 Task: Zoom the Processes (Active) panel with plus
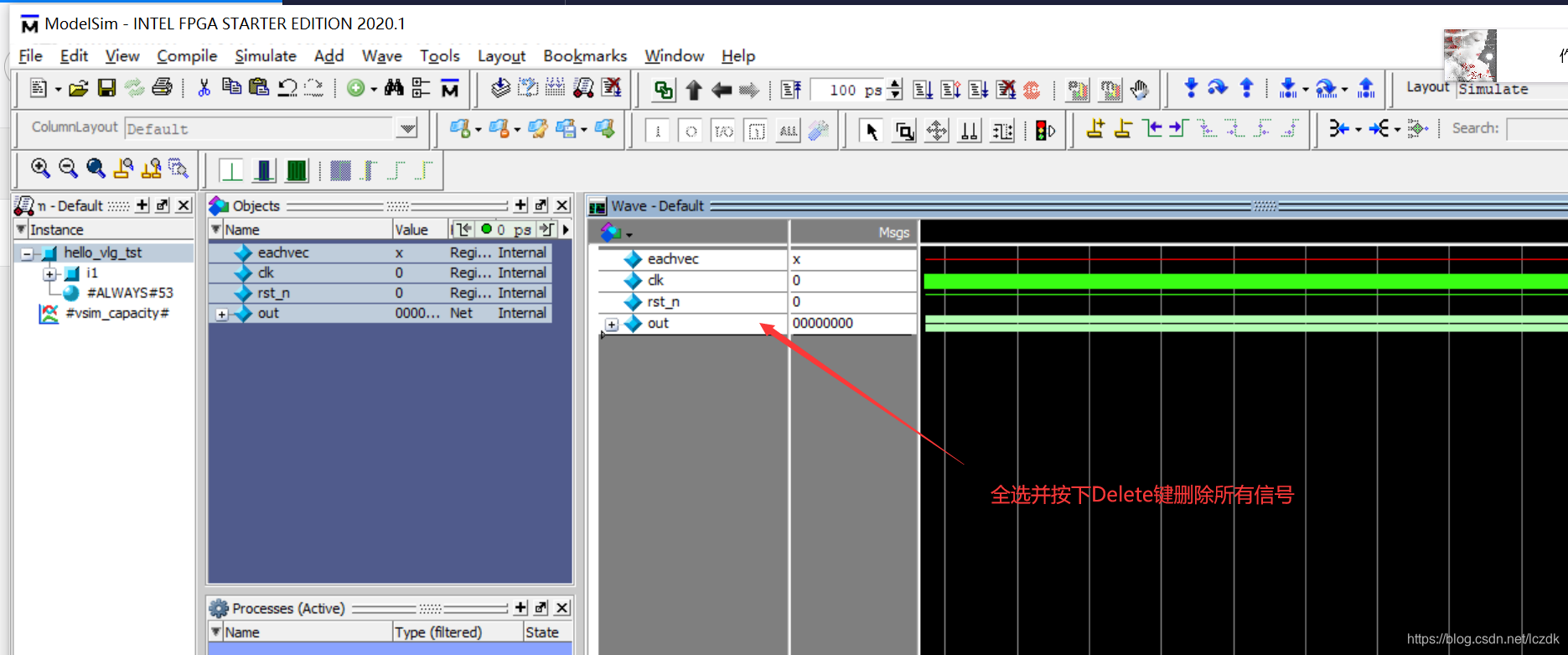[x=520, y=608]
